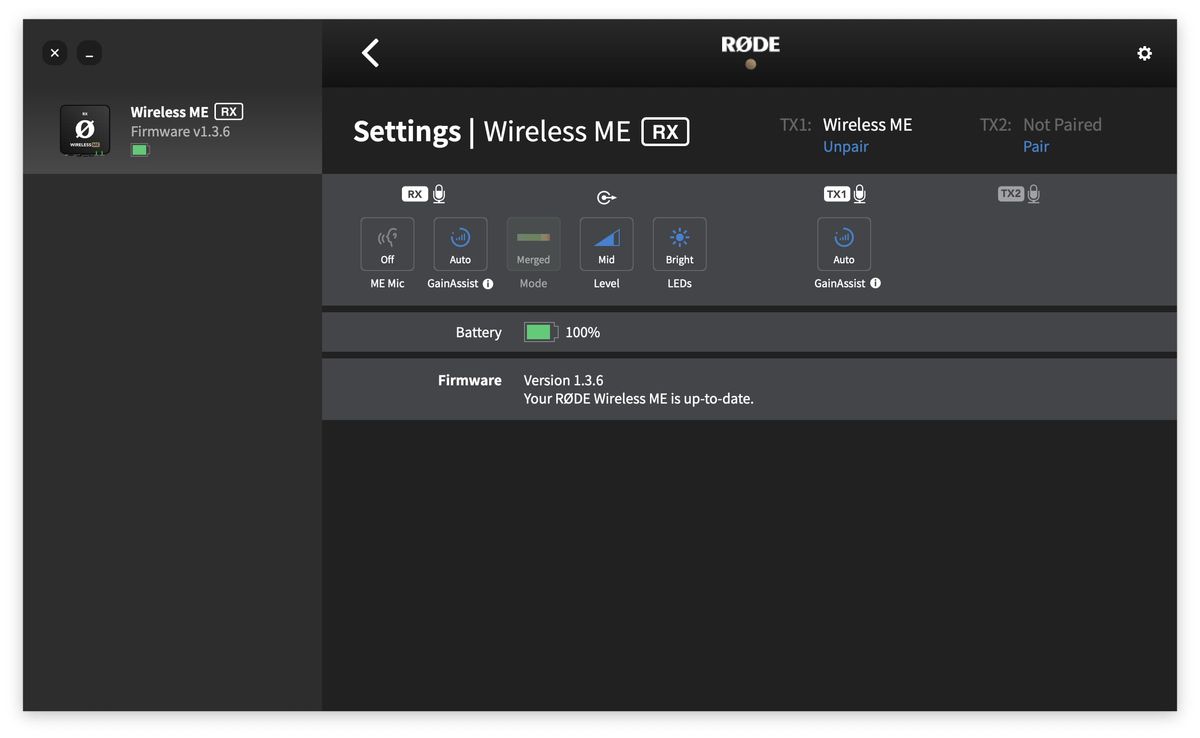
Task: Click the TX1 microphone icon
Action: pyautogui.click(x=859, y=194)
